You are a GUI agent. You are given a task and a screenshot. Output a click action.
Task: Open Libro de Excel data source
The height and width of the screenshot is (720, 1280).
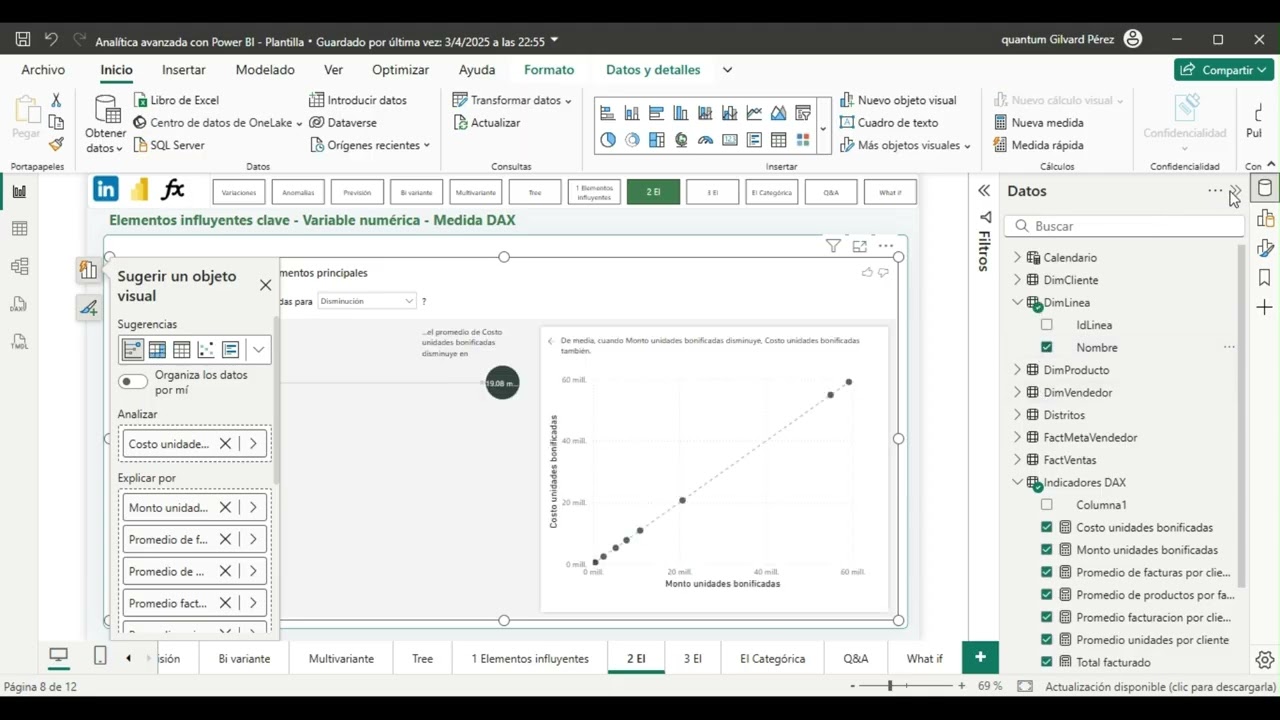coord(176,100)
